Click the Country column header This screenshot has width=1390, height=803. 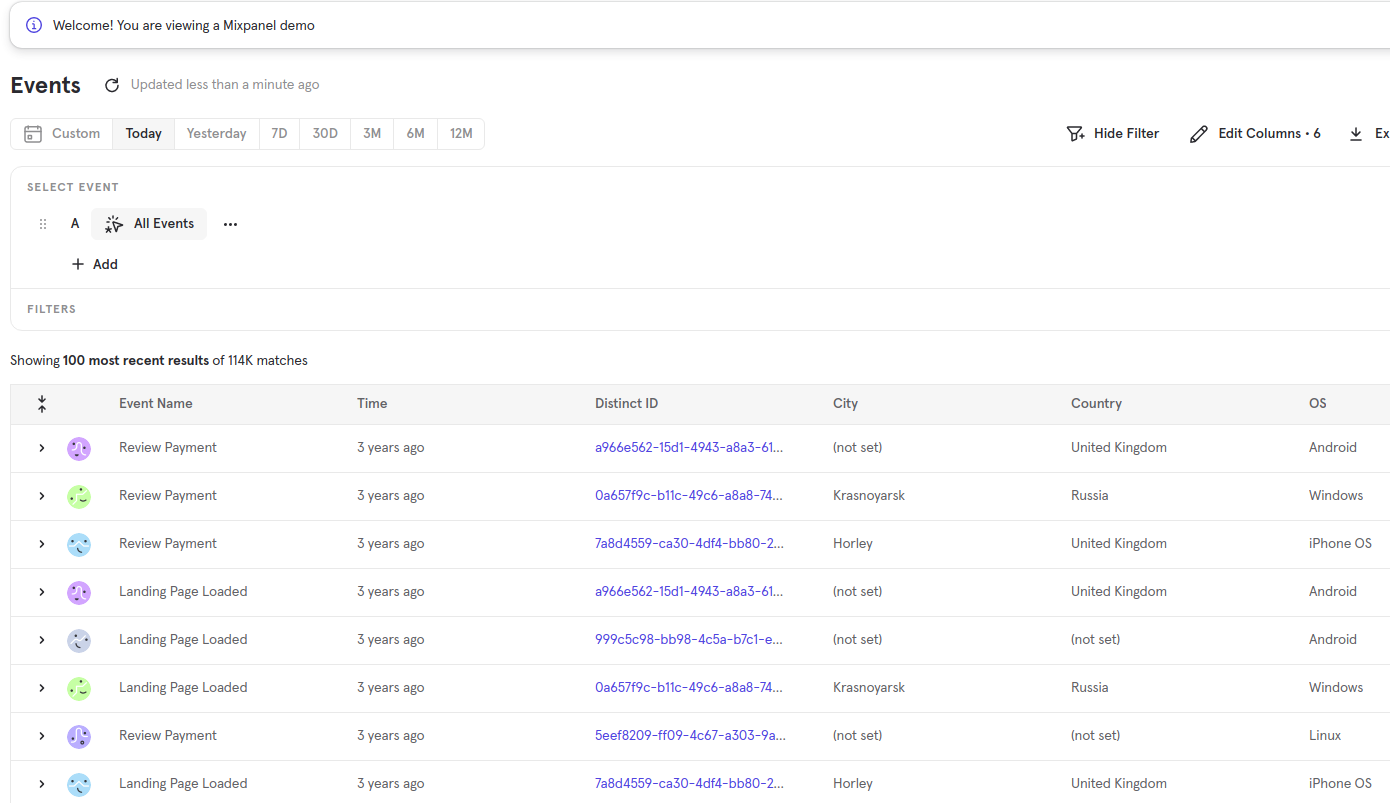[x=1096, y=404]
